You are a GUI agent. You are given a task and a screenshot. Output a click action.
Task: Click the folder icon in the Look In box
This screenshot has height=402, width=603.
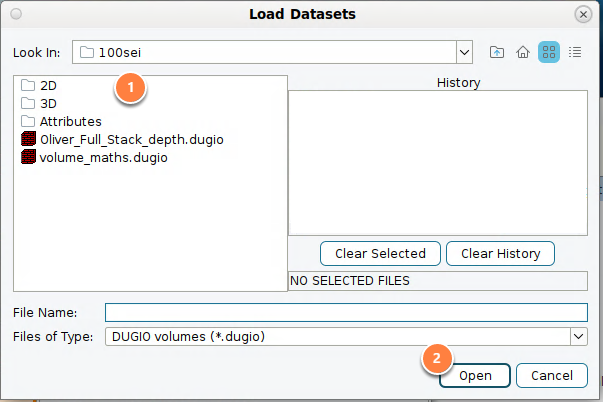point(87,52)
